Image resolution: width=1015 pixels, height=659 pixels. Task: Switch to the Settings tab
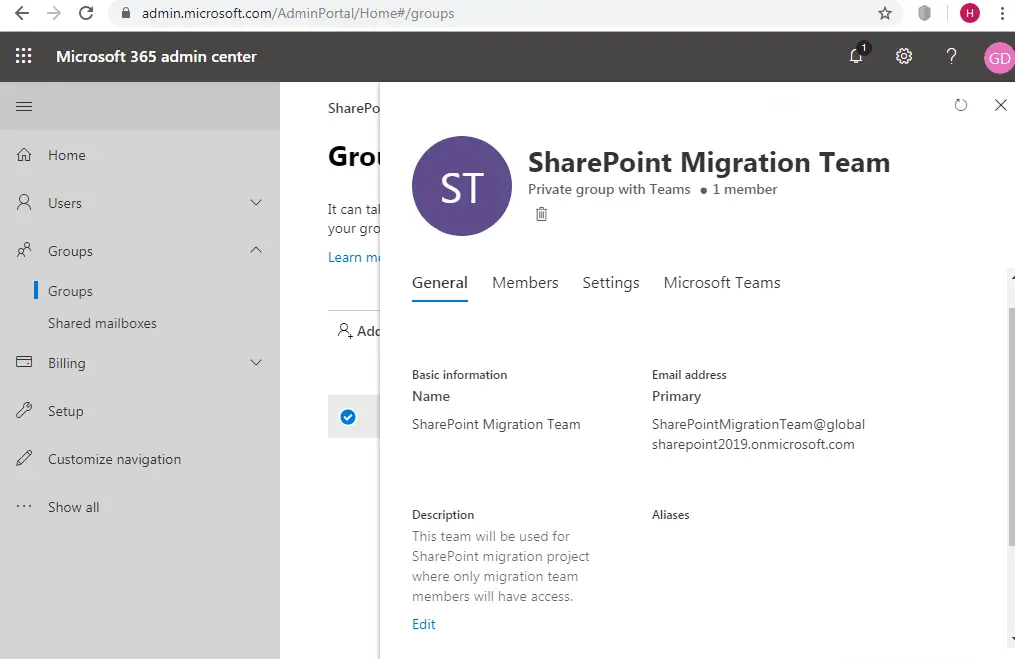coord(610,283)
